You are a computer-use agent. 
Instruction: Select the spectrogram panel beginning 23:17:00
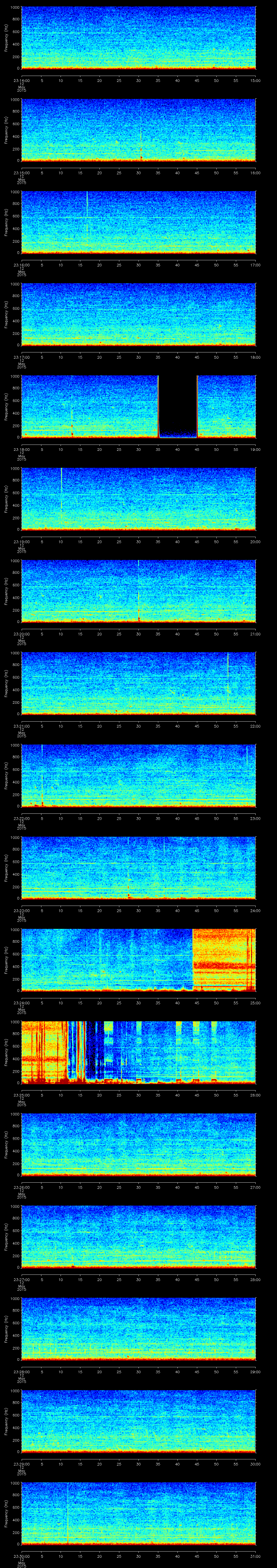pyautogui.click(x=138, y=314)
